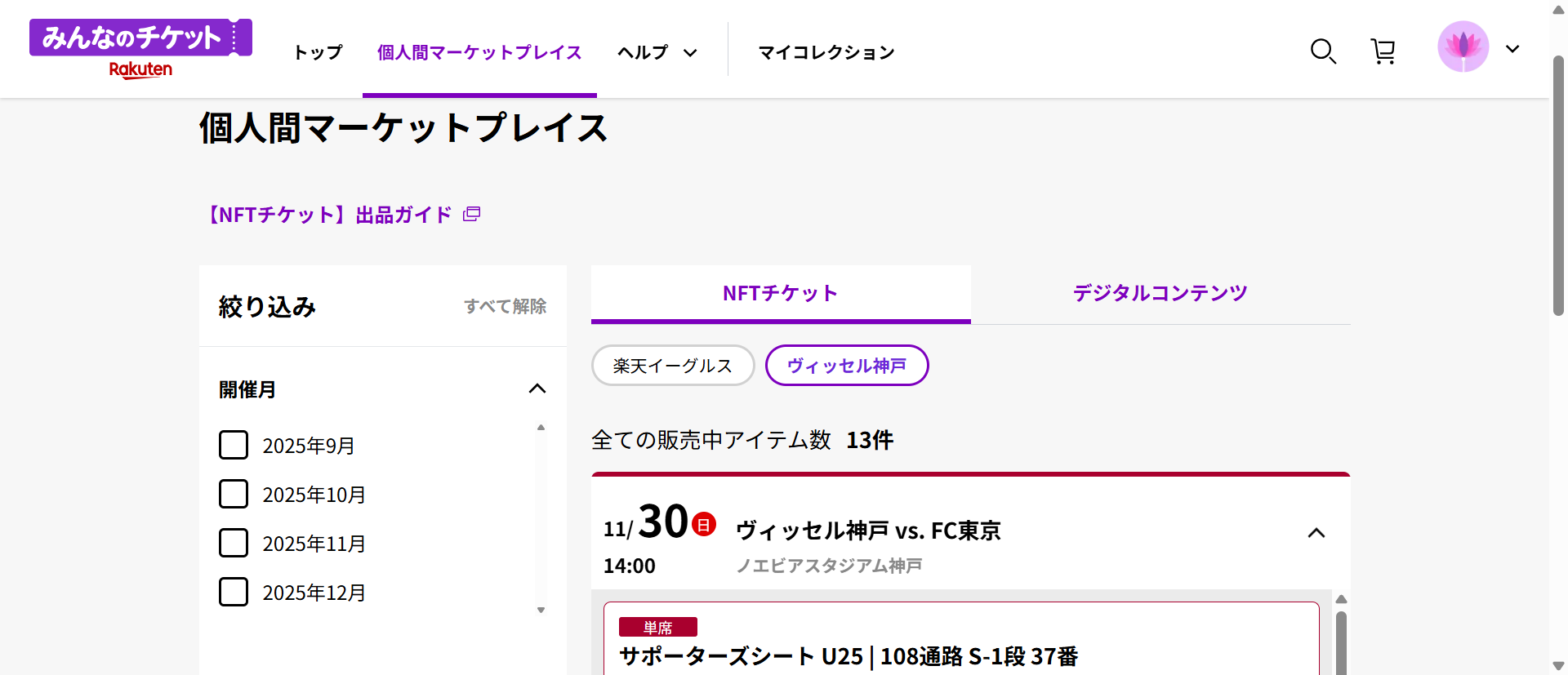Image resolution: width=1568 pixels, height=675 pixels.
Task: Click the page vertical scrollbar thumb
Action: [x=1558, y=185]
